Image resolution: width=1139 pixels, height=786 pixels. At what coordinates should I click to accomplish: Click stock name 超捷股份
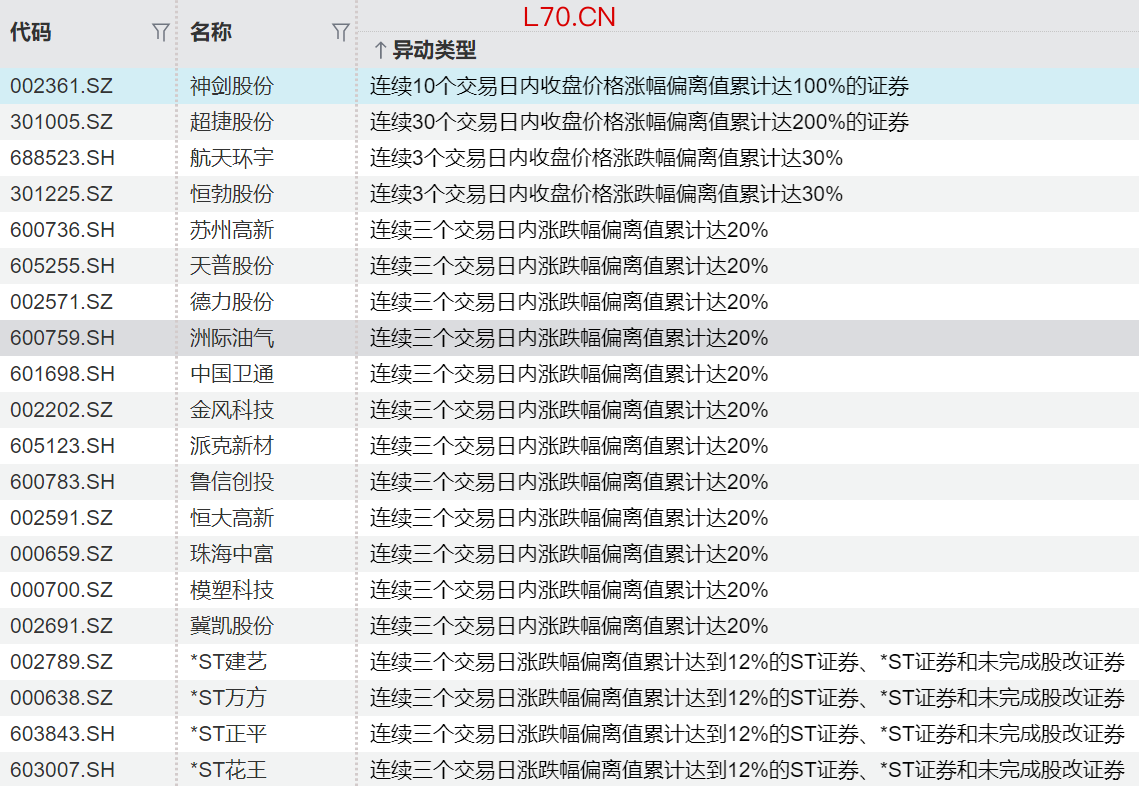pyautogui.click(x=232, y=122)
